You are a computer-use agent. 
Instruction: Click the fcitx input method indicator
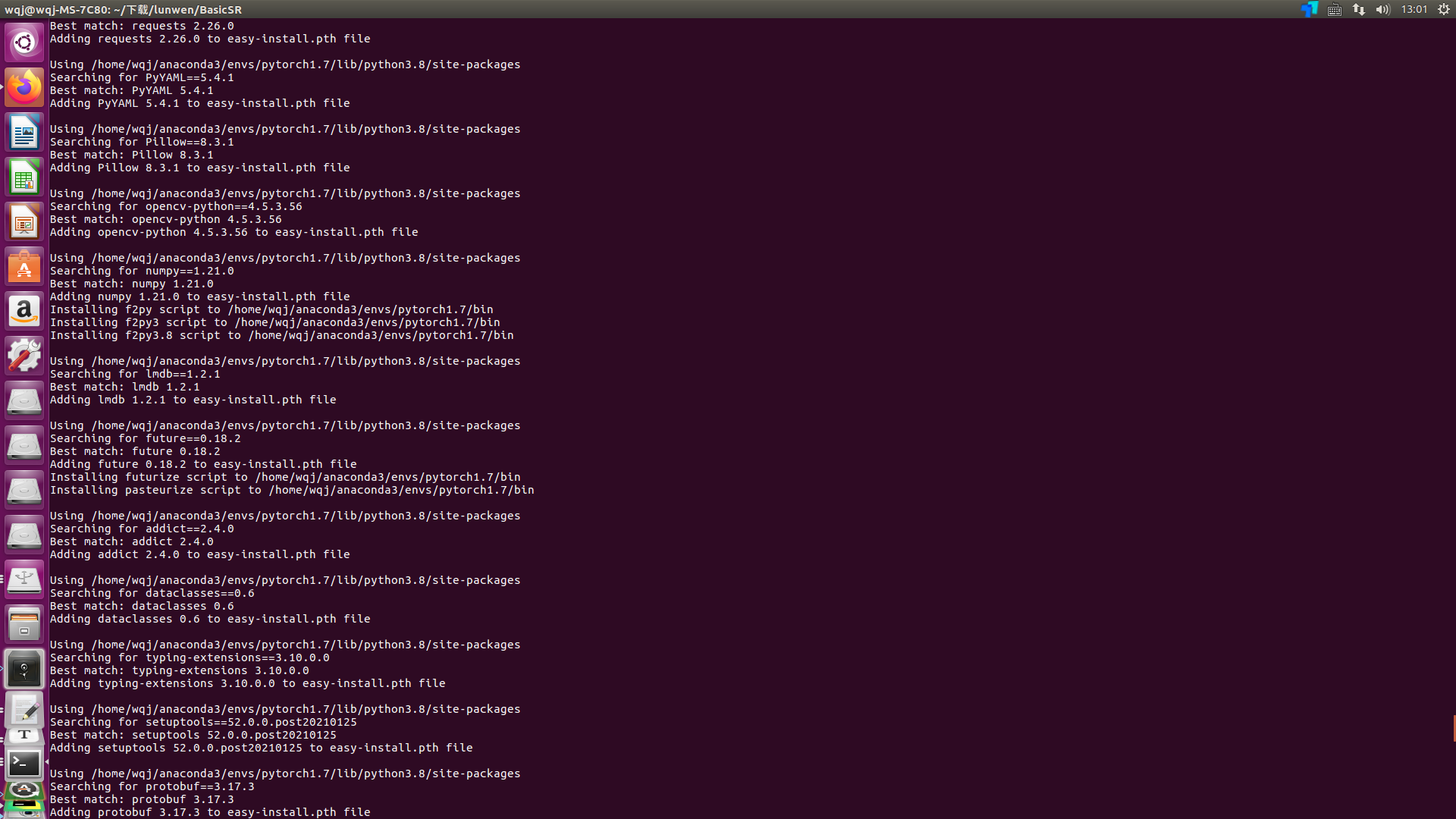(x=1308, y=10)
